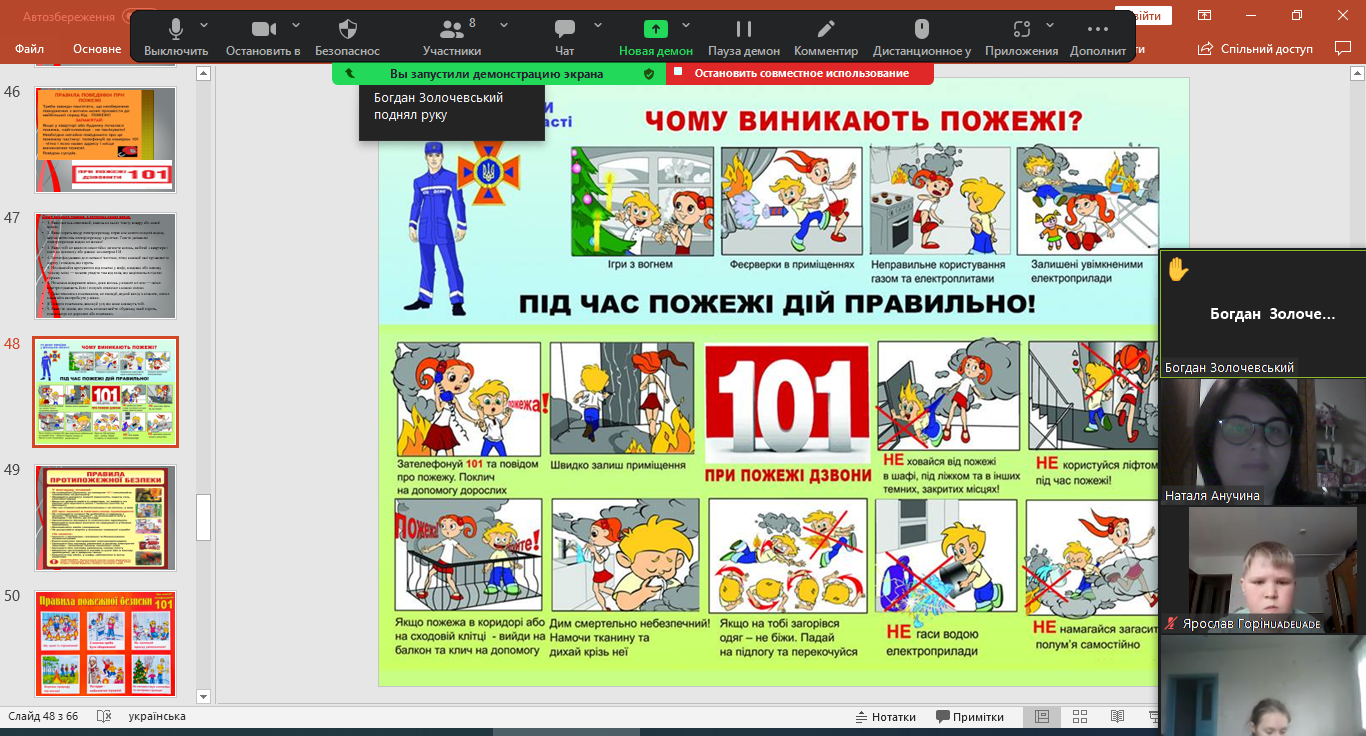Click the accessibility check icon in status bar
This screenshot has width=1366, height=736.
pyautogui.click(x=103, y=716)
